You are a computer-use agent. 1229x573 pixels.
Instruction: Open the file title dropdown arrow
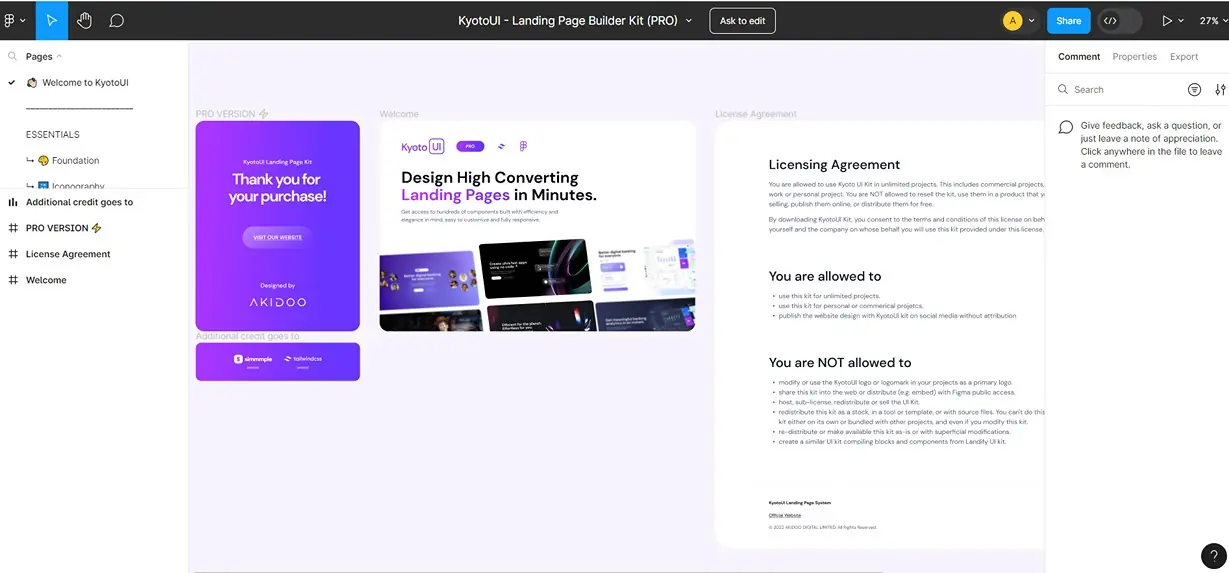(689, 20)
